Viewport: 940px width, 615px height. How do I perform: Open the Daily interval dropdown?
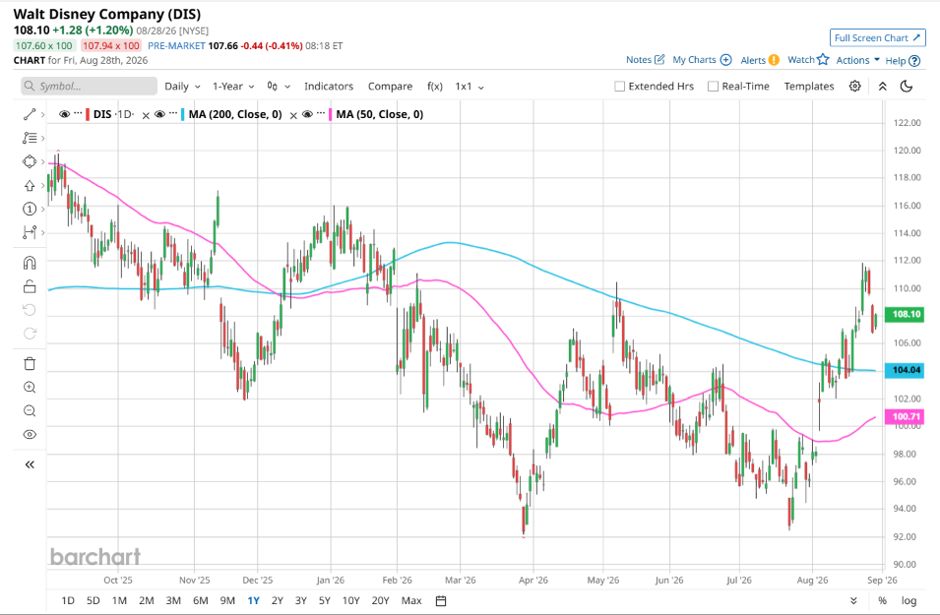[182, 86]
